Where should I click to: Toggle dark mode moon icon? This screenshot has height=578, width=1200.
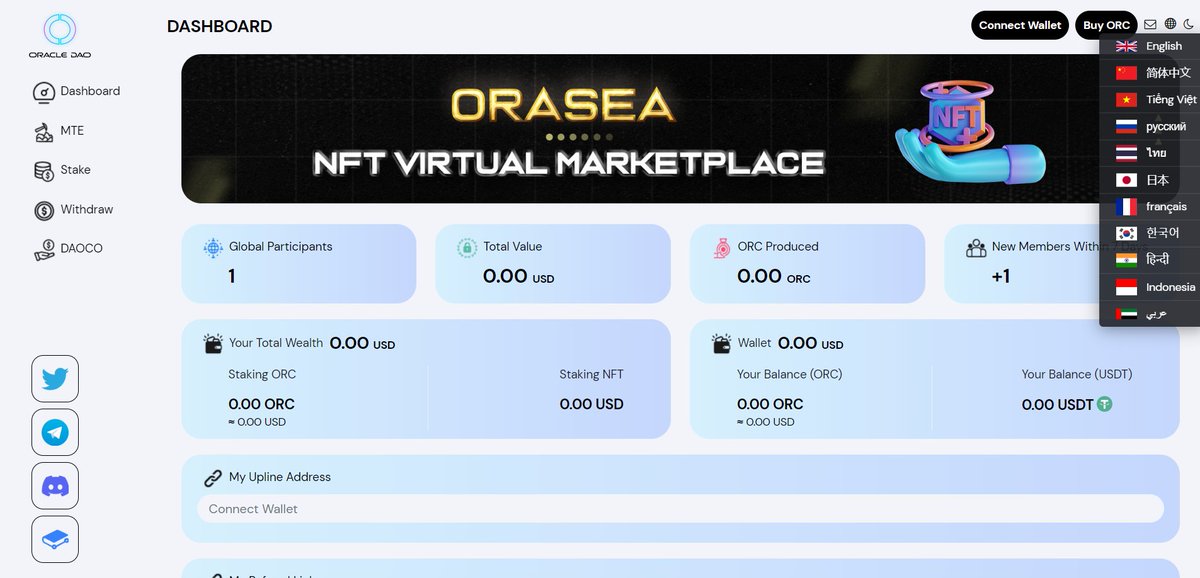tap(1188, 25)
